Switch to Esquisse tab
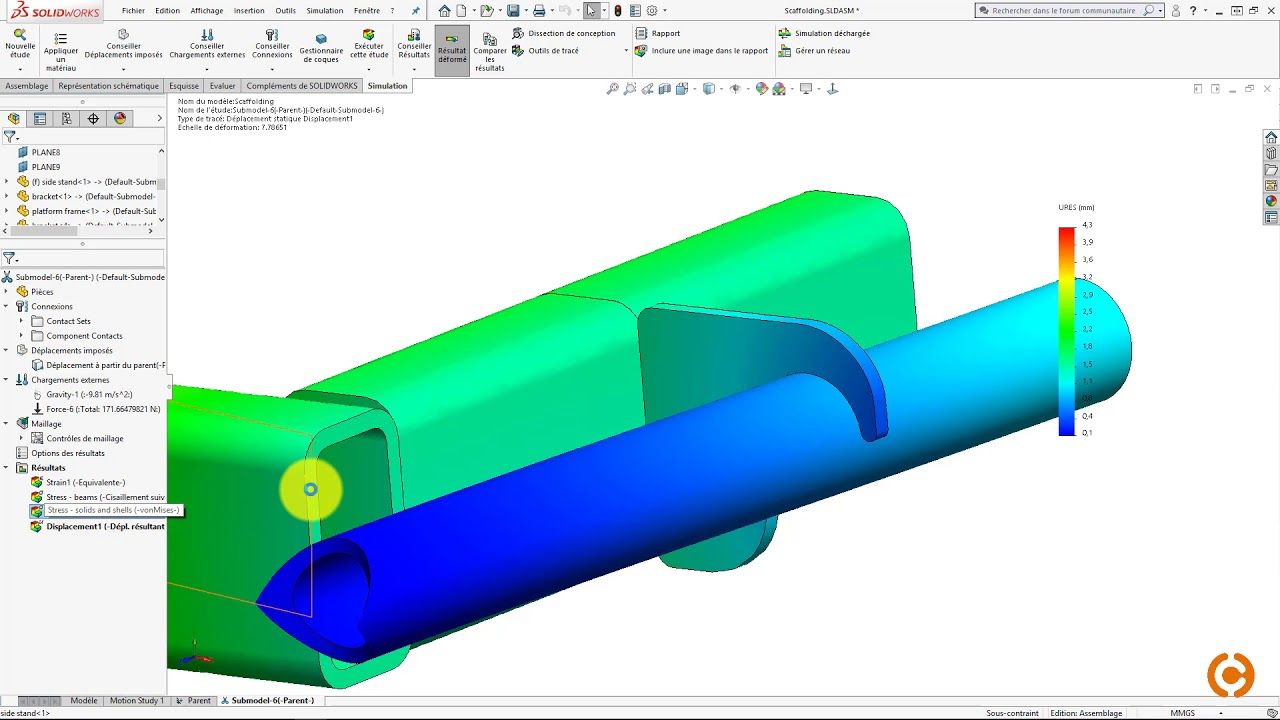Viewport: 1280px width, 720px height. [184, 86]
